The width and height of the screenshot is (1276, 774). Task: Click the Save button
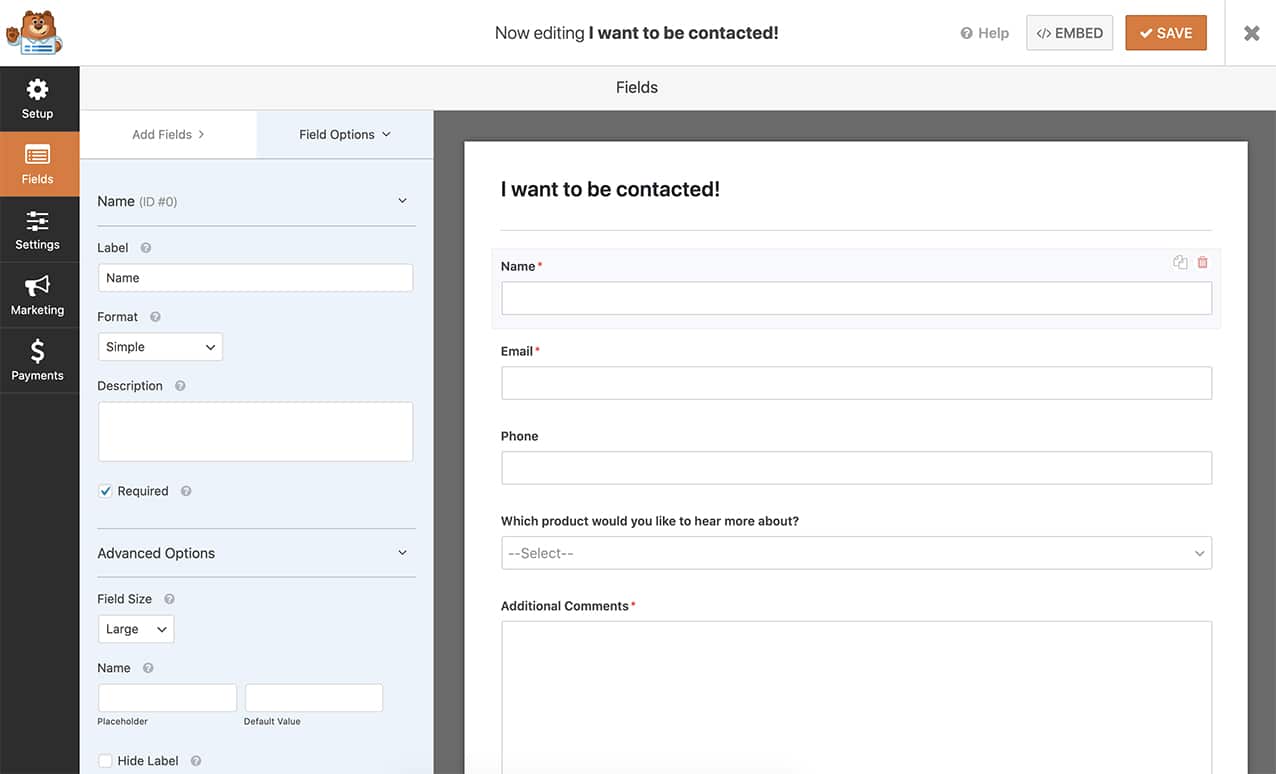[1165, 33]
